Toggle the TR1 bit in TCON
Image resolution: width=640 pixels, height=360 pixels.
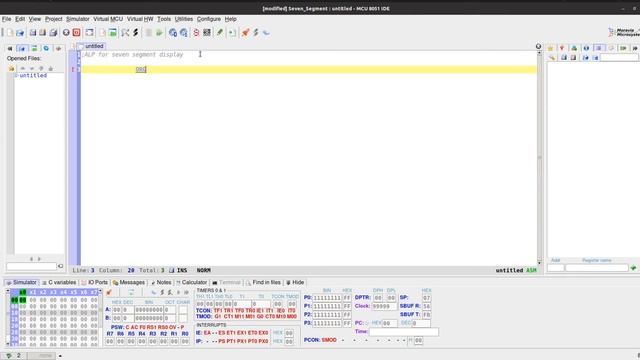tap(229, 311)
